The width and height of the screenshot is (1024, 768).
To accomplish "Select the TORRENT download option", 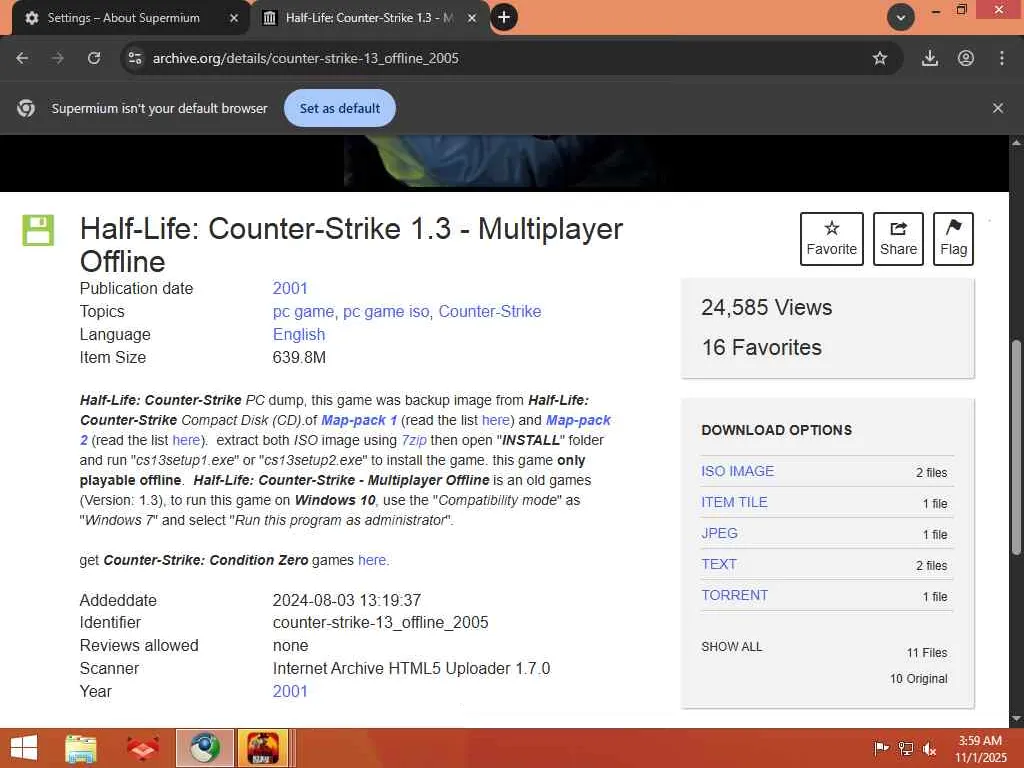I will (734, 595).
